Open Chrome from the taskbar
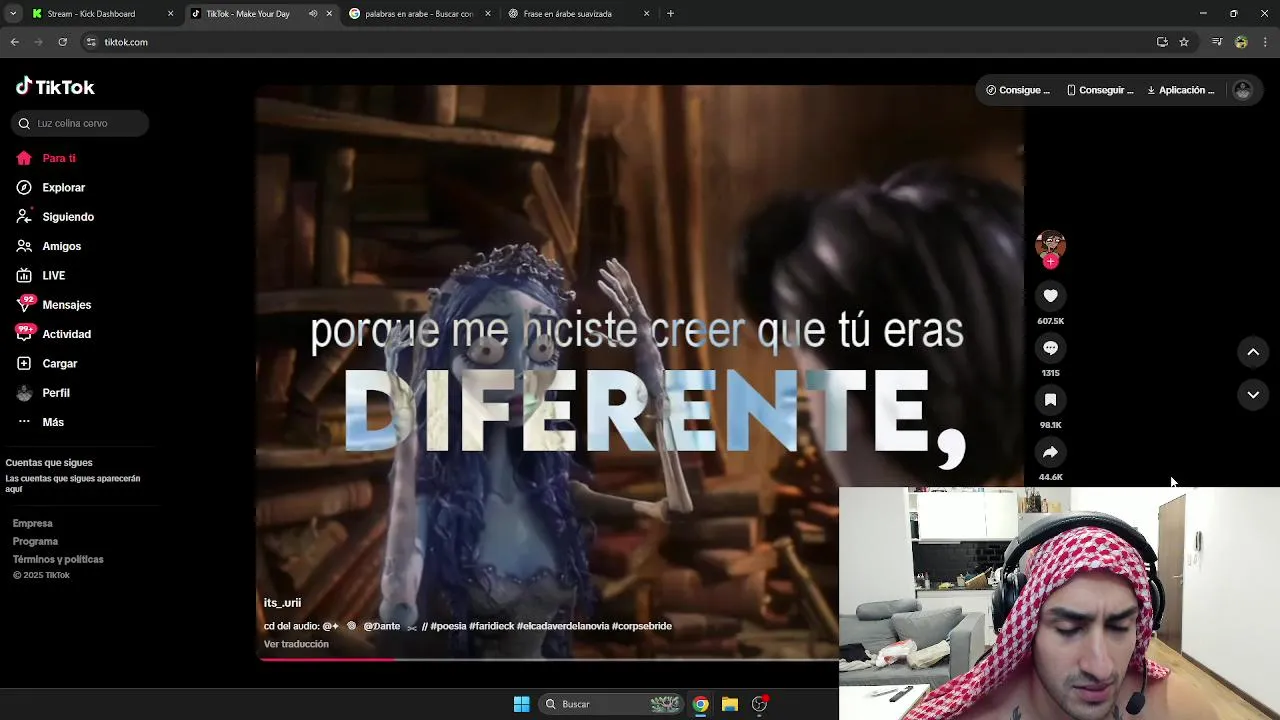Image resolution: width=1280 pixels, height=720 pixels. (x=701, y=704)
